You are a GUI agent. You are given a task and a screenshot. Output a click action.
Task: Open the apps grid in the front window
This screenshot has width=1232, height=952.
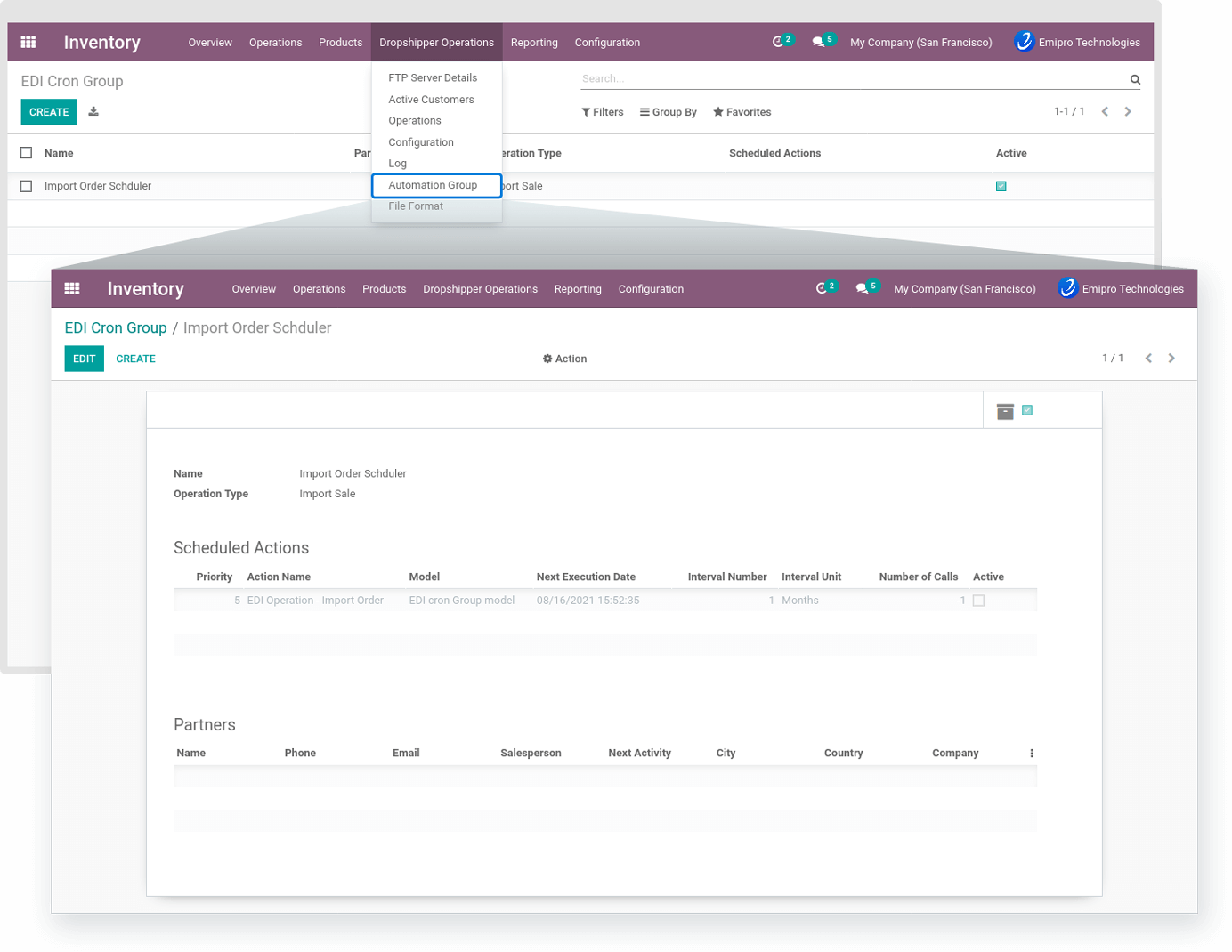pos(72,289)
